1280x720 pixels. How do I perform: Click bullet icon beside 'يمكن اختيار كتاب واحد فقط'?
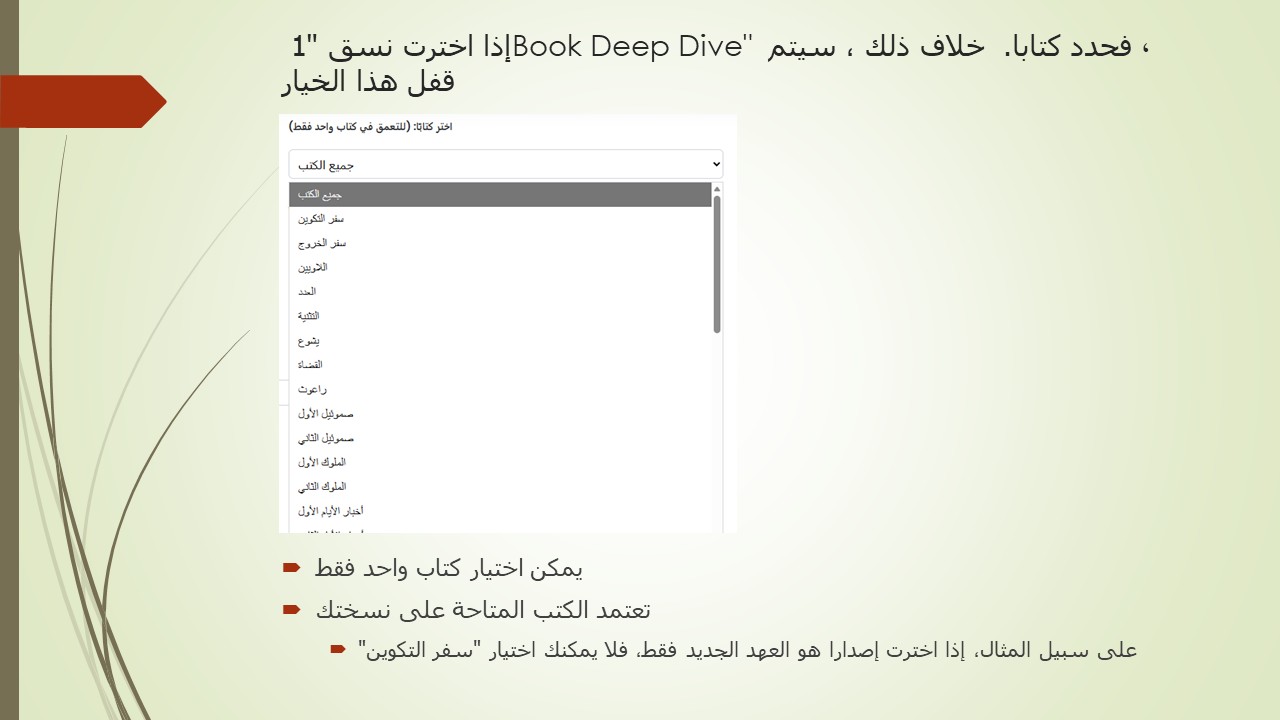(291, 568)
